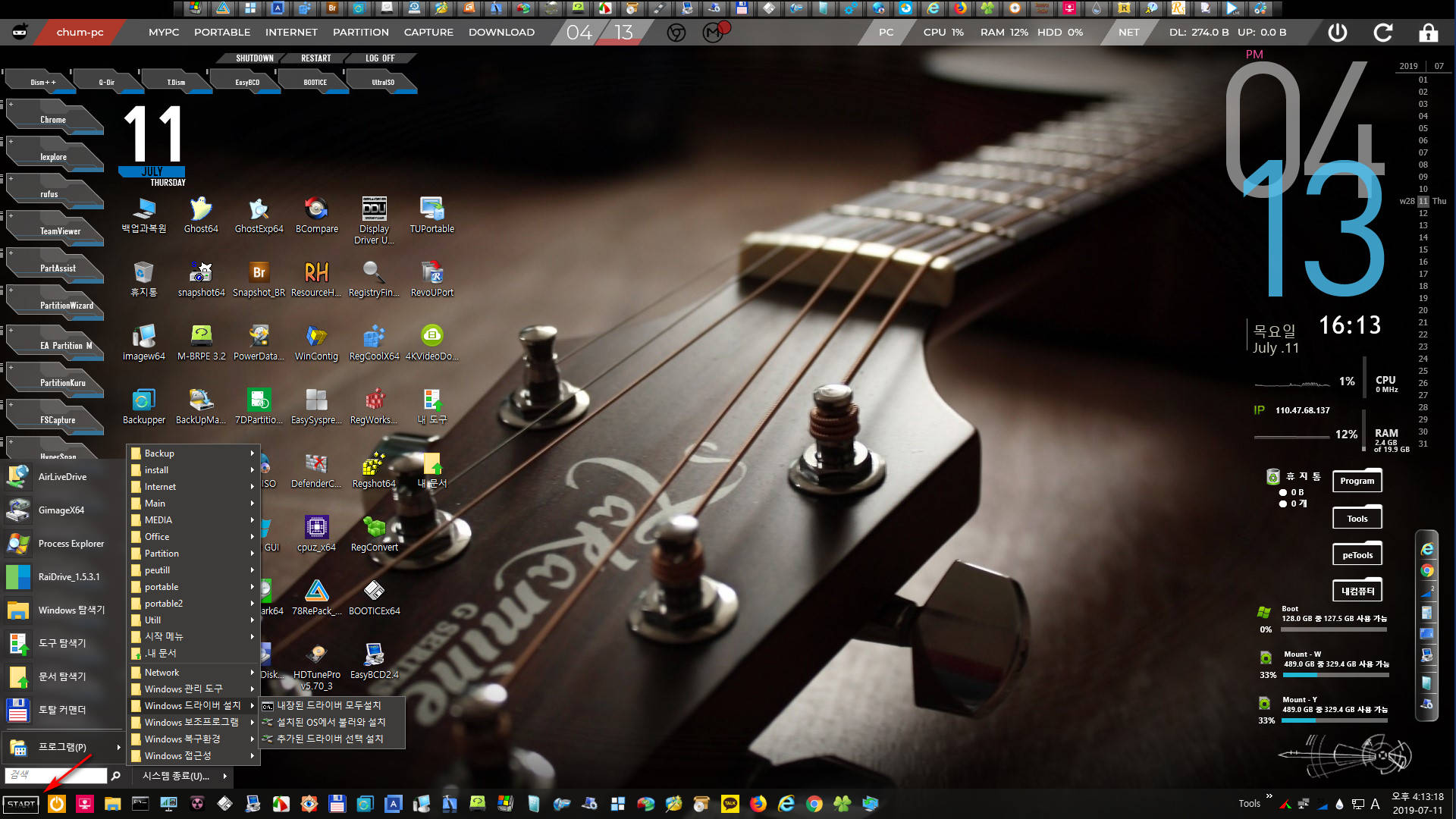The image size is (1456, 819).
Task: Expand Windows 복구환경 submenu
Action: [193, 739]
